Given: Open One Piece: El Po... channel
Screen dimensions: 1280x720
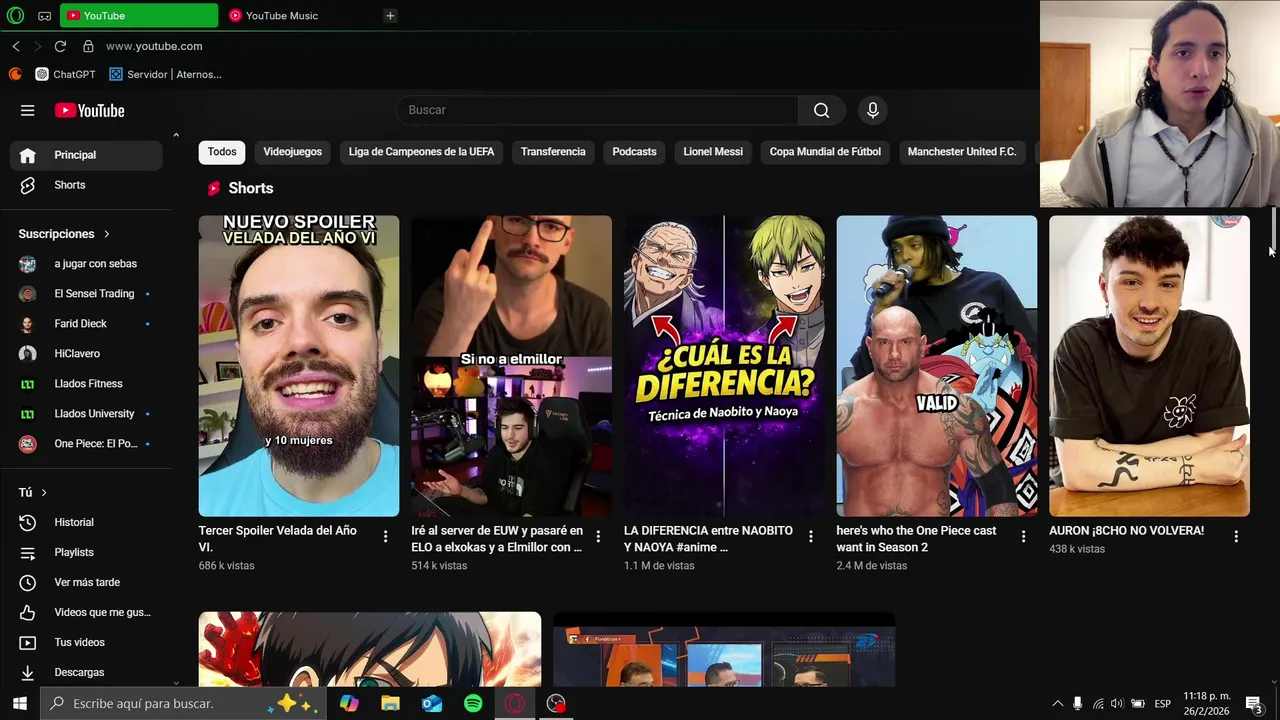Looking at the screenshot, I should pyautogui.click(x=86, y=444).
